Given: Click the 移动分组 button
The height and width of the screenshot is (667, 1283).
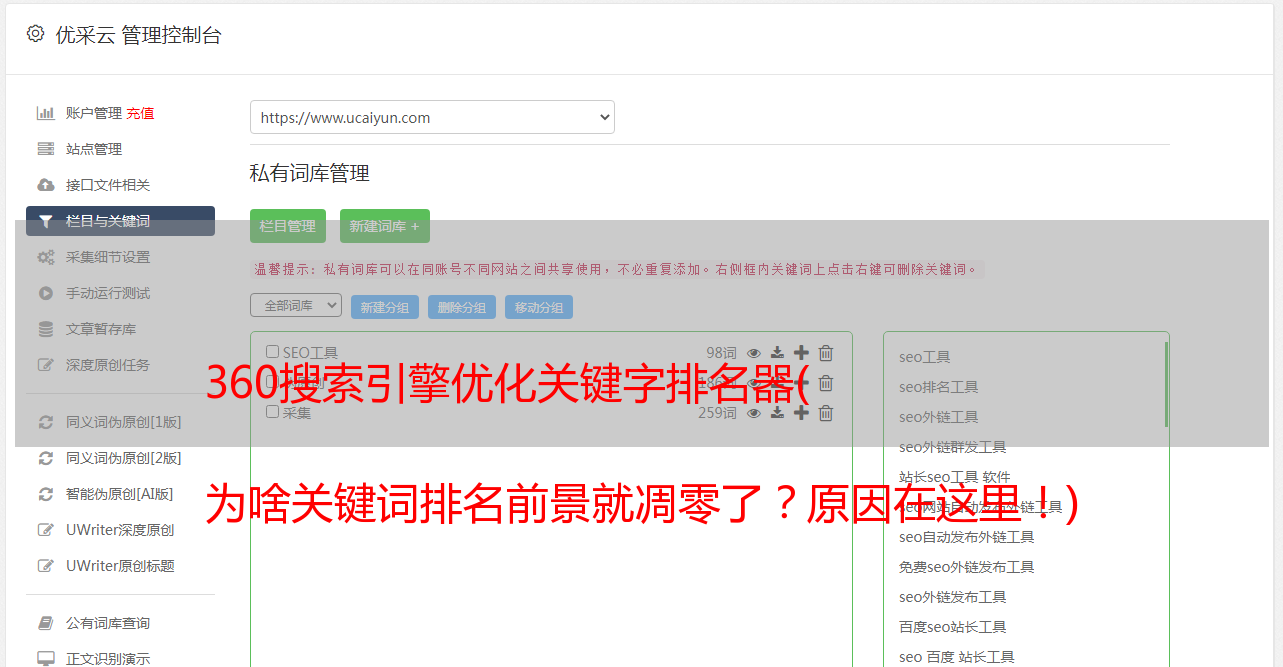Looking at the screenshot, I should coord(539,307).
